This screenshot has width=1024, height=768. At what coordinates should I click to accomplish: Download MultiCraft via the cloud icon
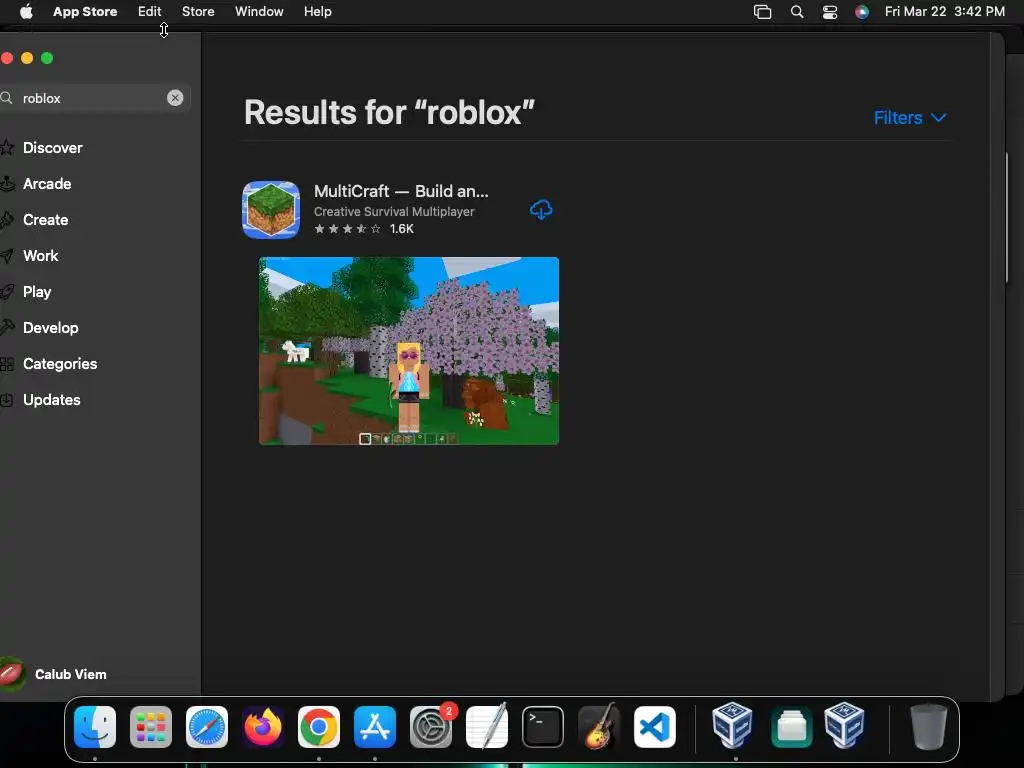[541, 210]
